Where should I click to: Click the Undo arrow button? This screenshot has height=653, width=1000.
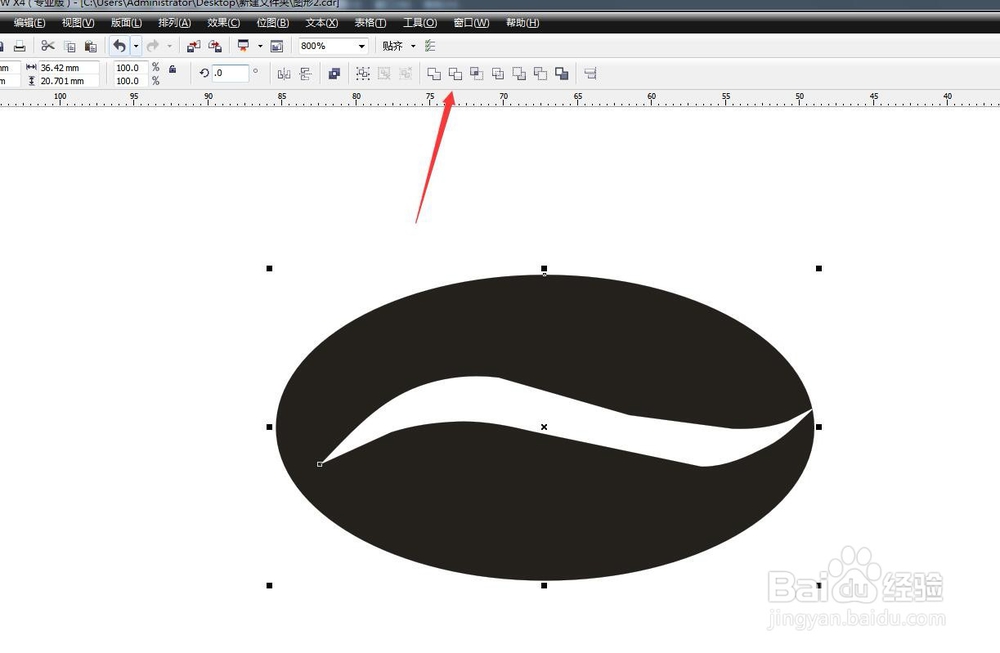pos(119,46)
